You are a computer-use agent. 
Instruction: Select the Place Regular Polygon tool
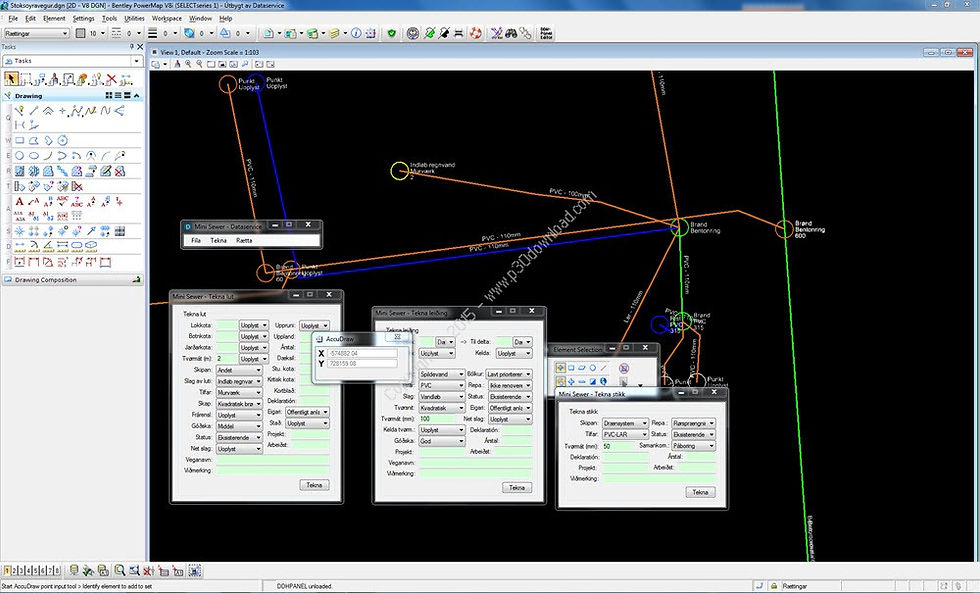[x=62, y=141]
